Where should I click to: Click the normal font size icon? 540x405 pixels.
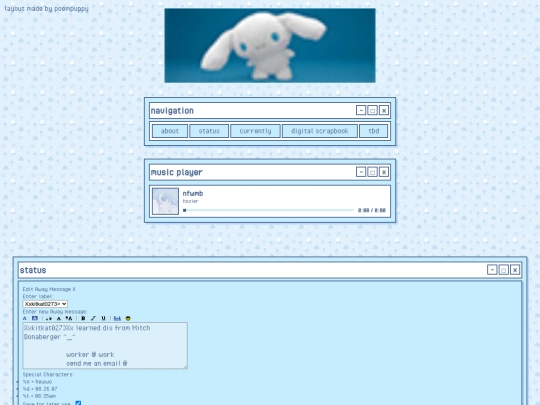pos(59,318)
